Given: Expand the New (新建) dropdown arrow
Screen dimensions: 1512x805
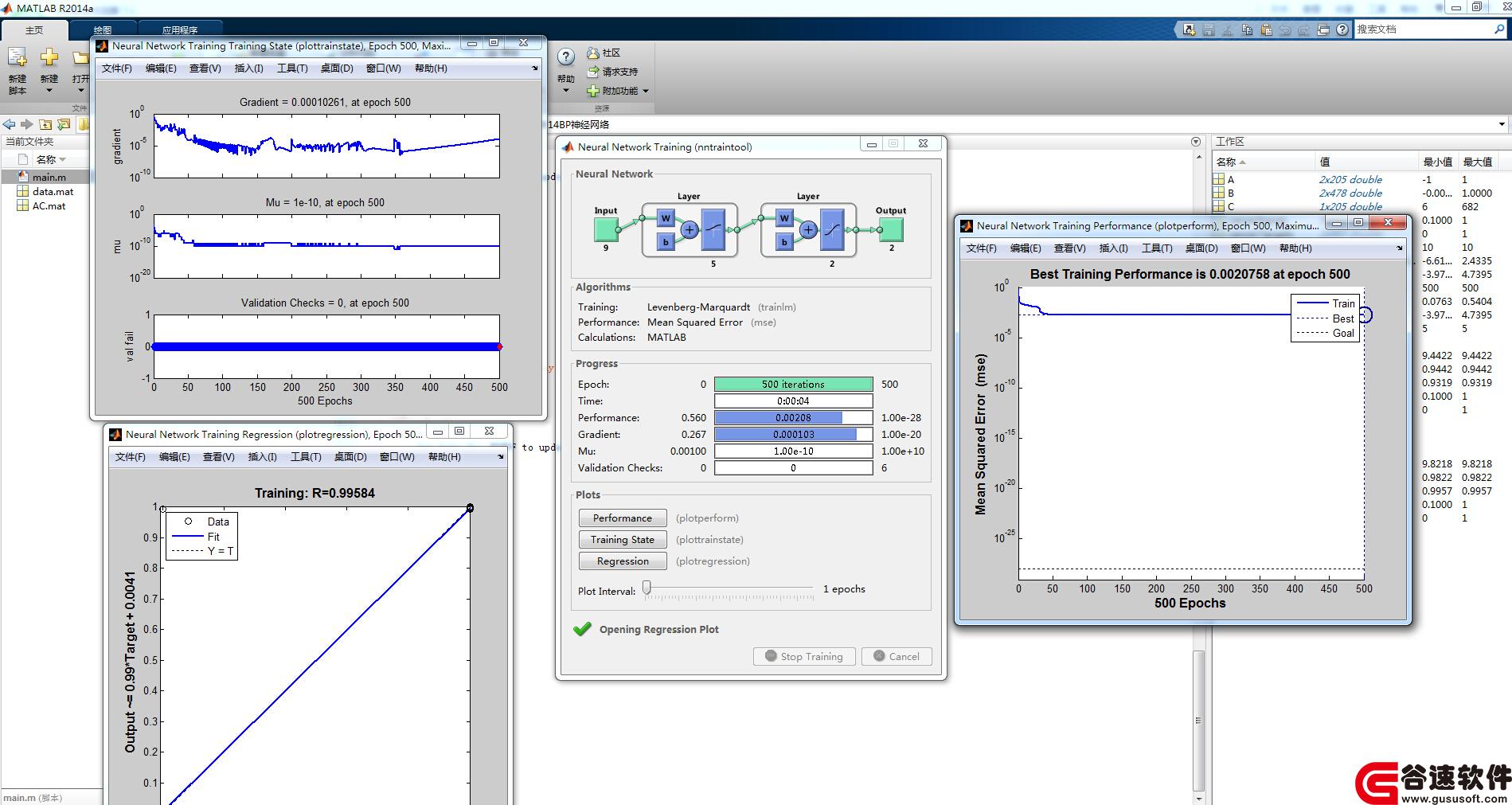Looking at the screenshot, I should [x=49, y=91].
